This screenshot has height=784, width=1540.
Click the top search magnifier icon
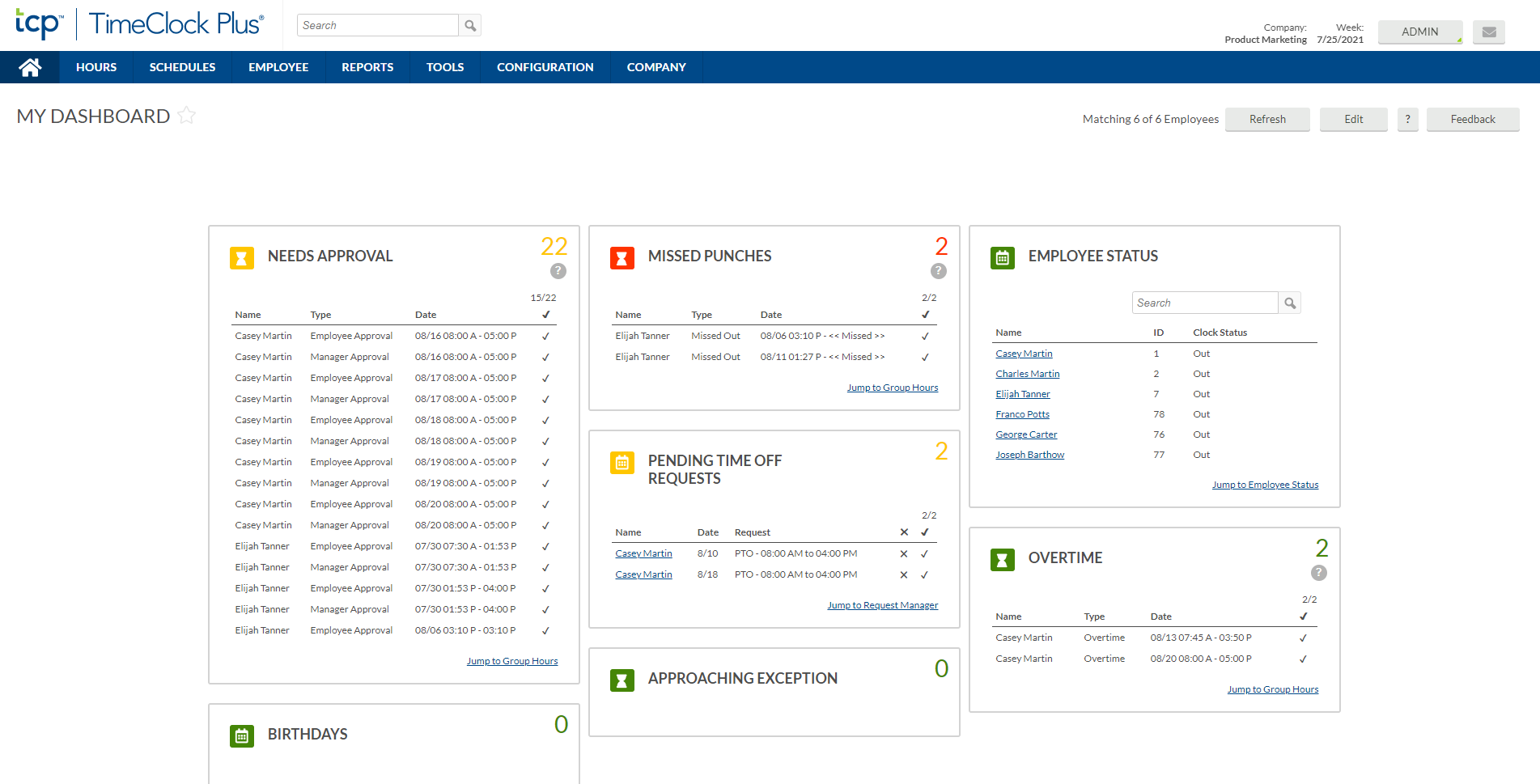coord(470,25)
